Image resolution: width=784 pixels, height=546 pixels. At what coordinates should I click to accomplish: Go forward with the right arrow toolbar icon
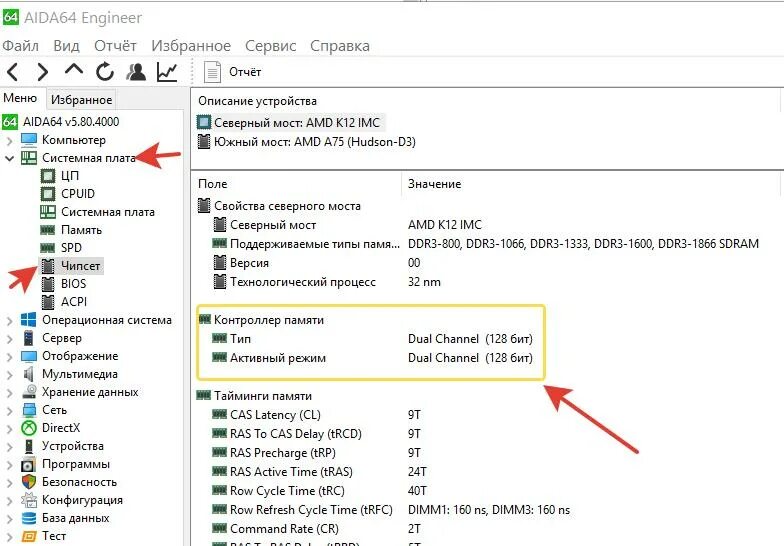click(43, 72)
